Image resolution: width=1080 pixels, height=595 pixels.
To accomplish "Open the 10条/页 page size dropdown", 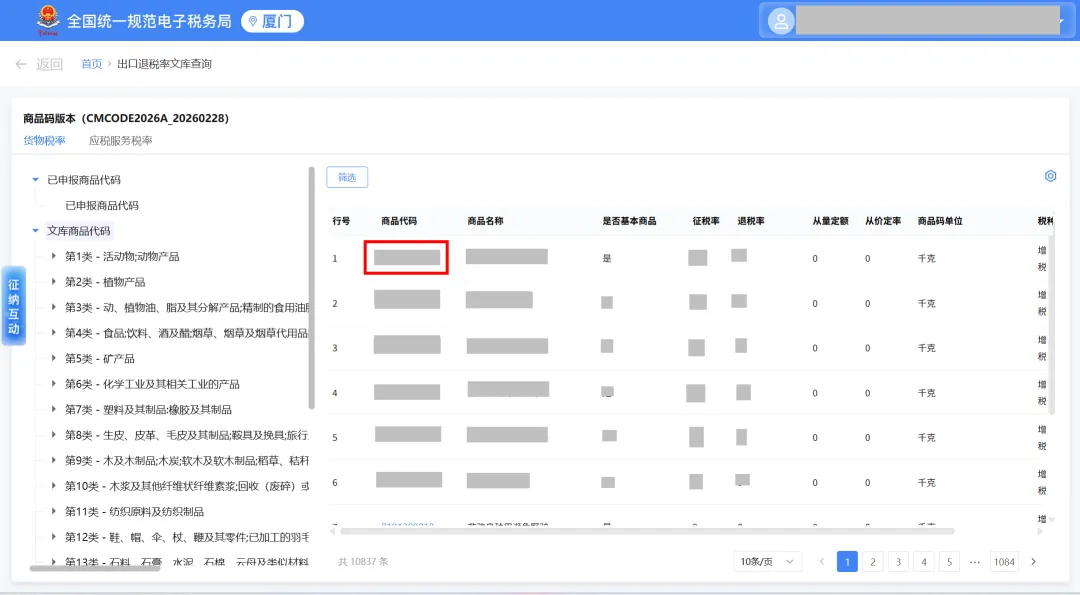I will (767, 562).
